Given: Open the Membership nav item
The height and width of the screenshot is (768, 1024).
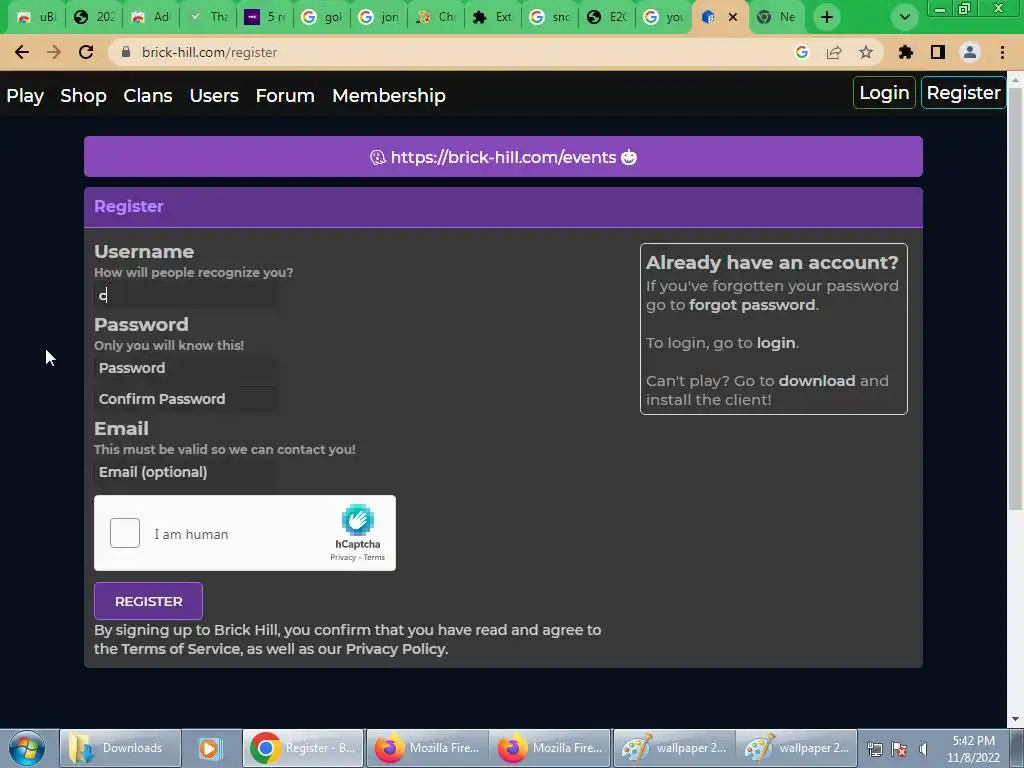Looking at the screenshot, I should coord(389,95).
